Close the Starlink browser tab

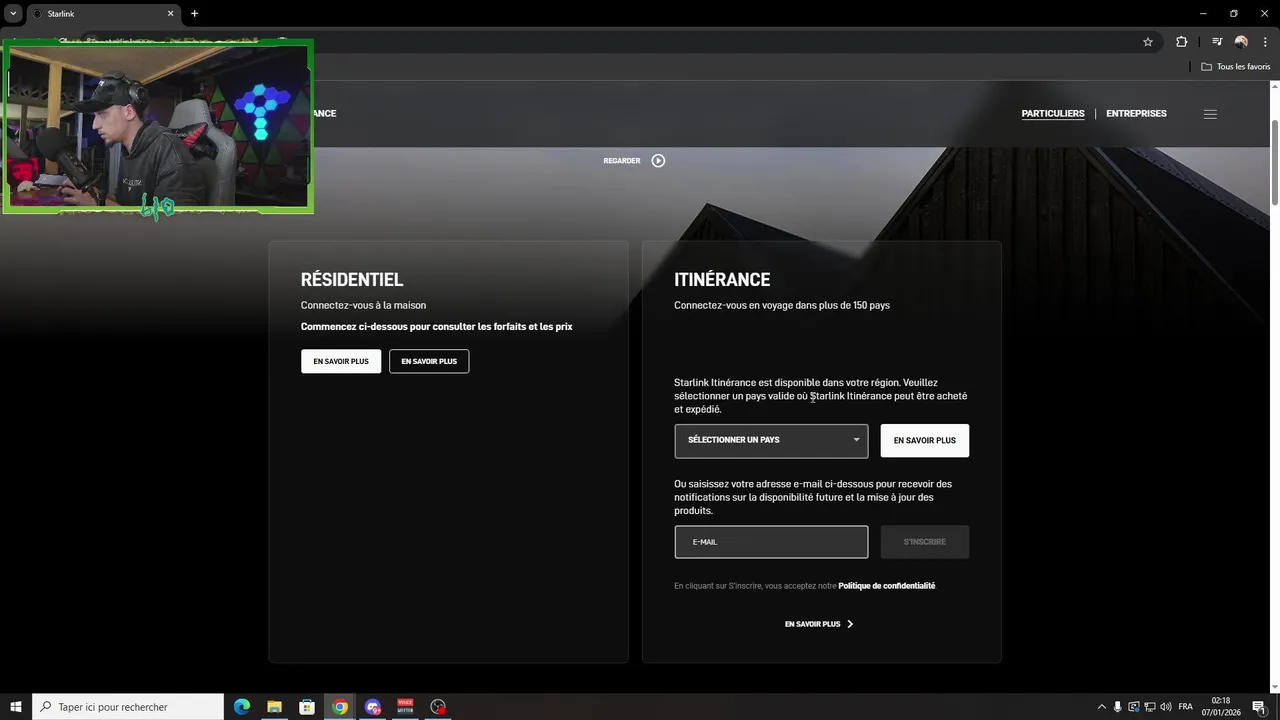pyautogui.click(x=171, y=14)
